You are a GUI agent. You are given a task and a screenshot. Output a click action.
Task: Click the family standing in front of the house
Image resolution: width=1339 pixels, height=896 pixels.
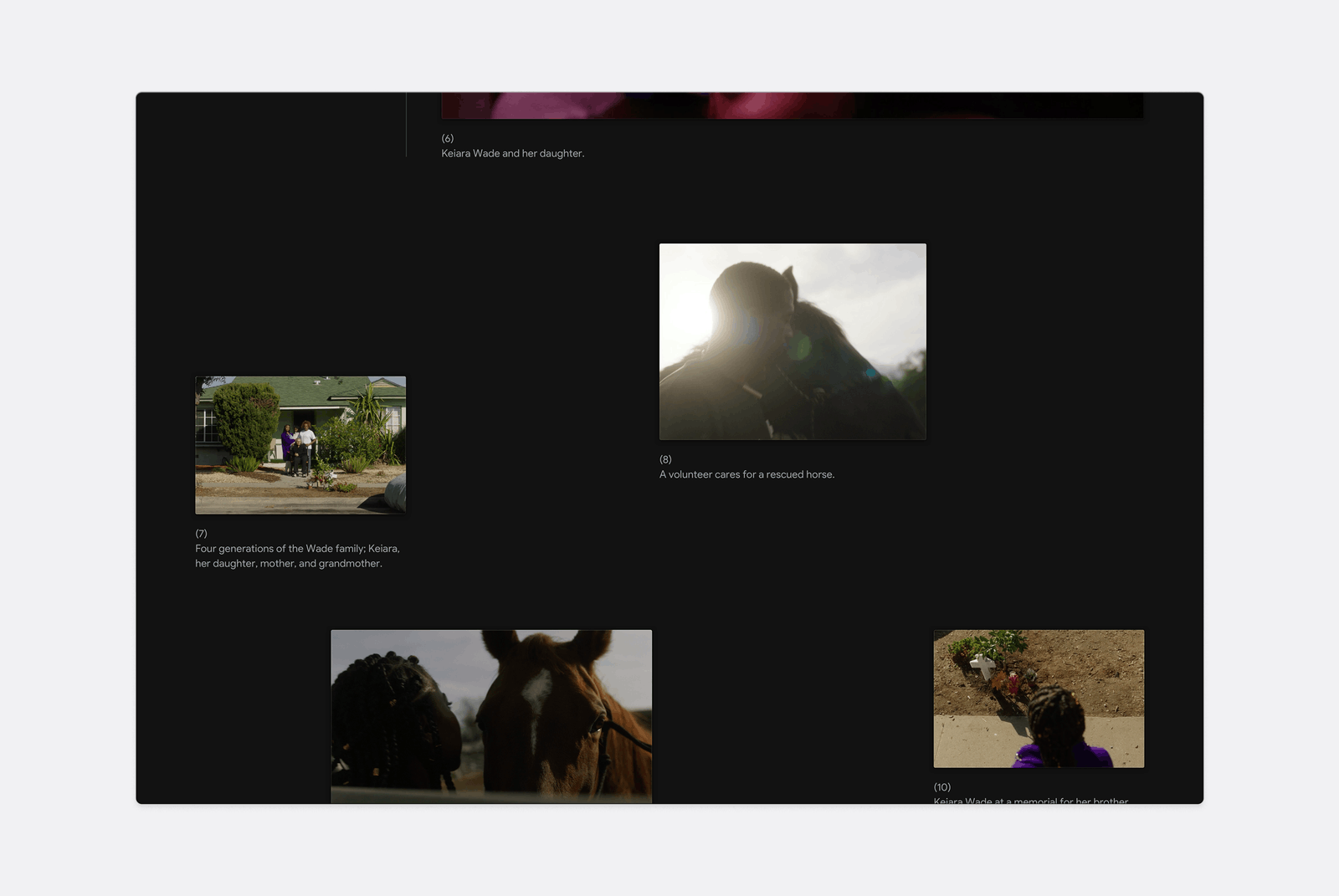299,448
